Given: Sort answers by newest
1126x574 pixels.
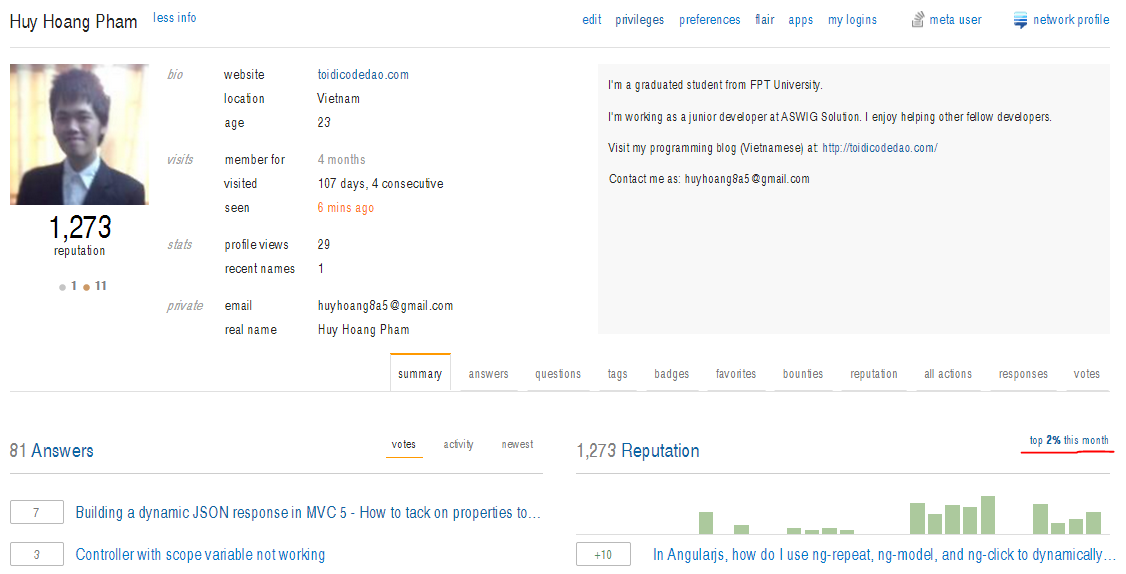Looking at the screenshot, I should point(517,445).
